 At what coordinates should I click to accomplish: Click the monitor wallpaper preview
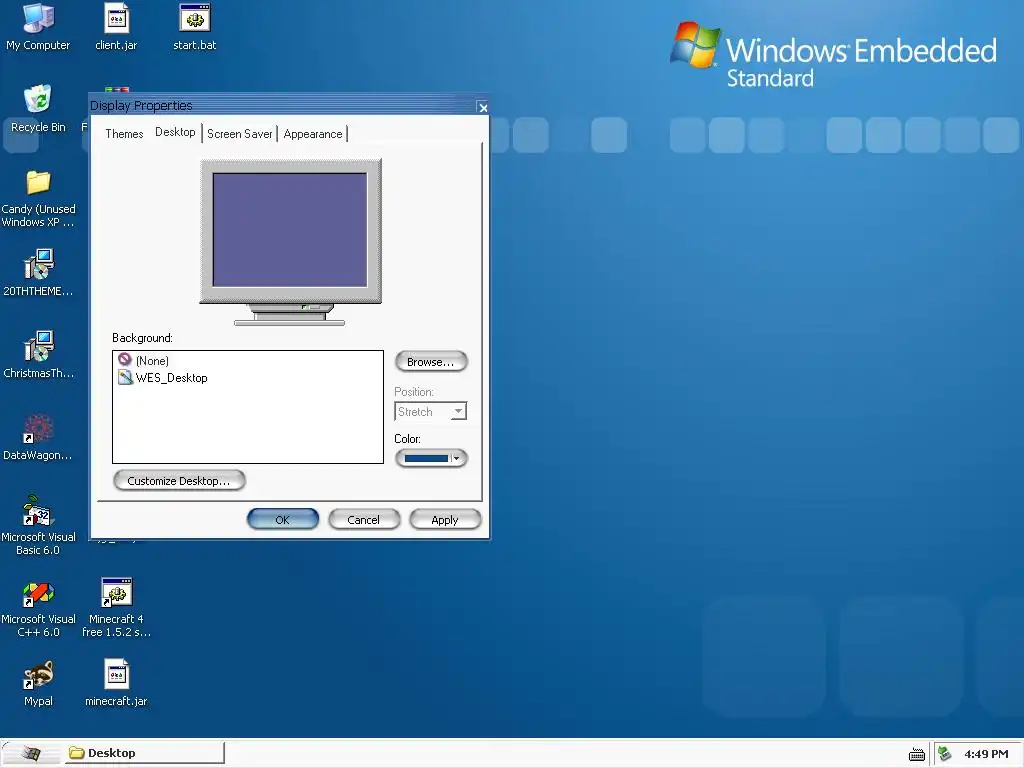290,229
